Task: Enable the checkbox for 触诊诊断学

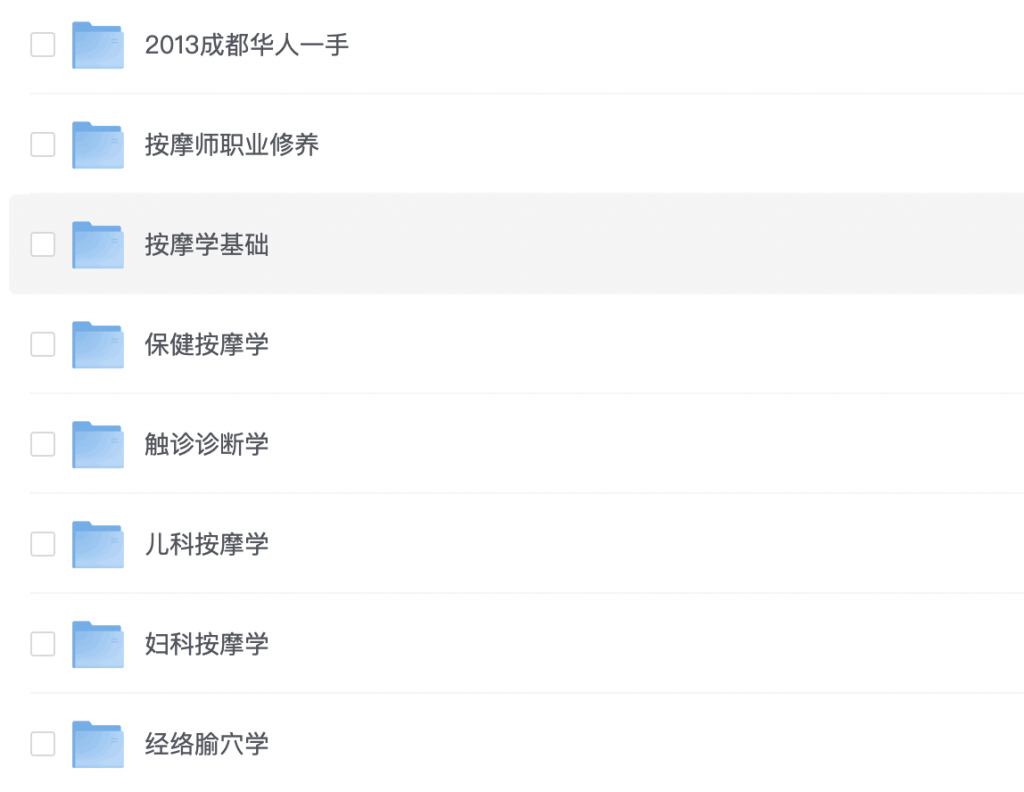Action: [x=43, y=445]
